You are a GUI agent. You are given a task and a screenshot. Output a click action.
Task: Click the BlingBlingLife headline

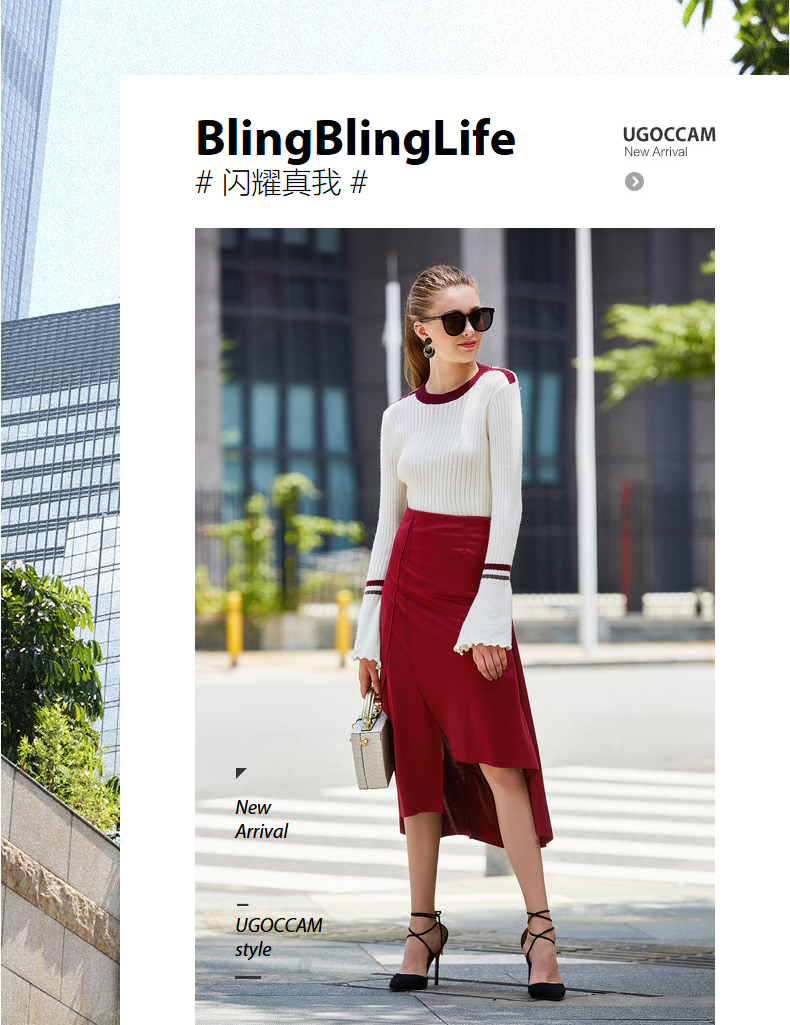pos(355,140)
